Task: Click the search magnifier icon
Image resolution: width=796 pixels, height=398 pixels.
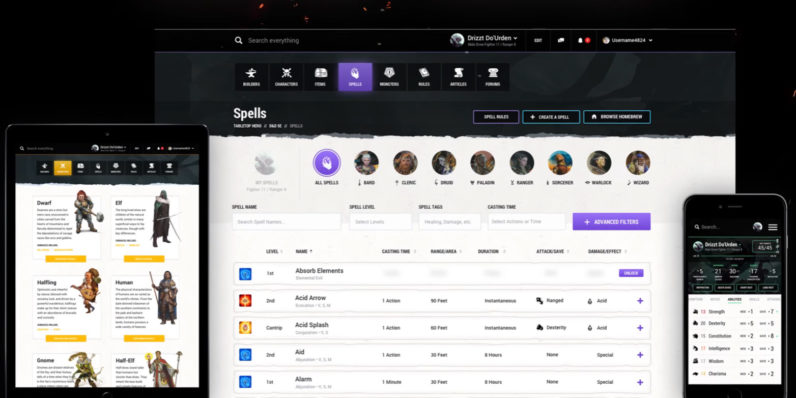Action: tap(239, 40)
